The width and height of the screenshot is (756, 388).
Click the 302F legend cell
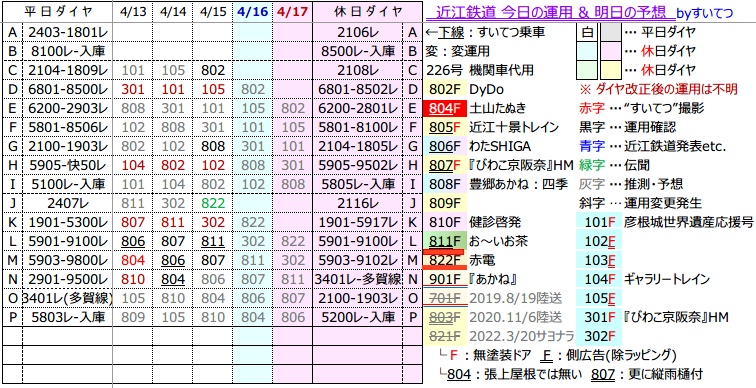(x=599, y=336)
